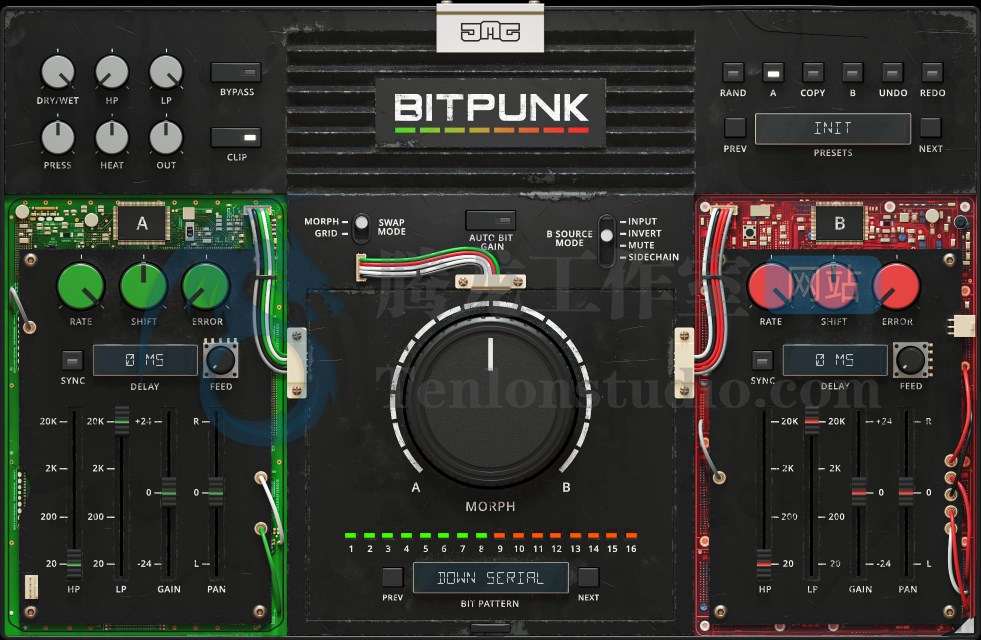Click the top LP filter knob
The image size is (981, 640).
point(166,71)
